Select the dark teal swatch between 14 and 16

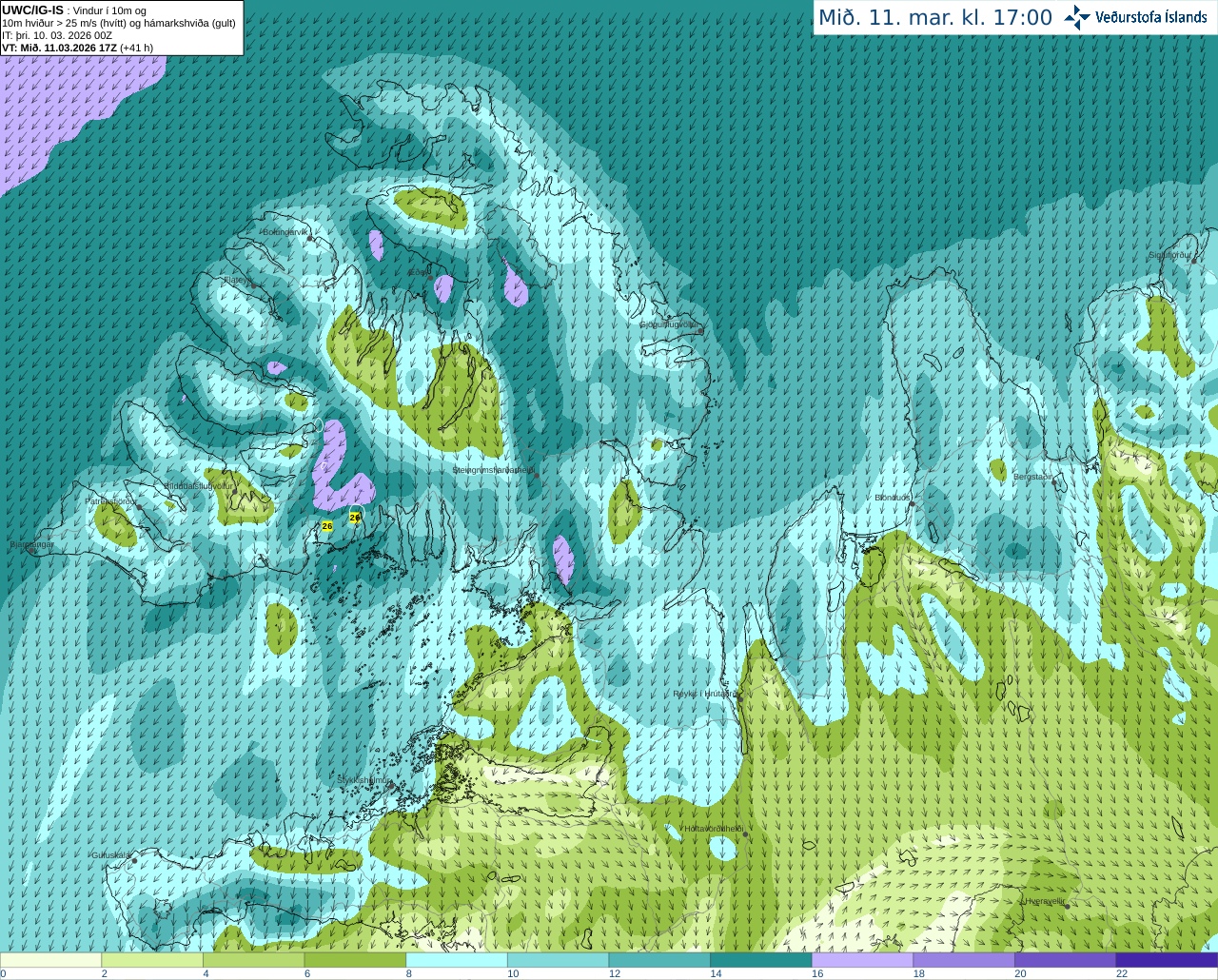760,960
